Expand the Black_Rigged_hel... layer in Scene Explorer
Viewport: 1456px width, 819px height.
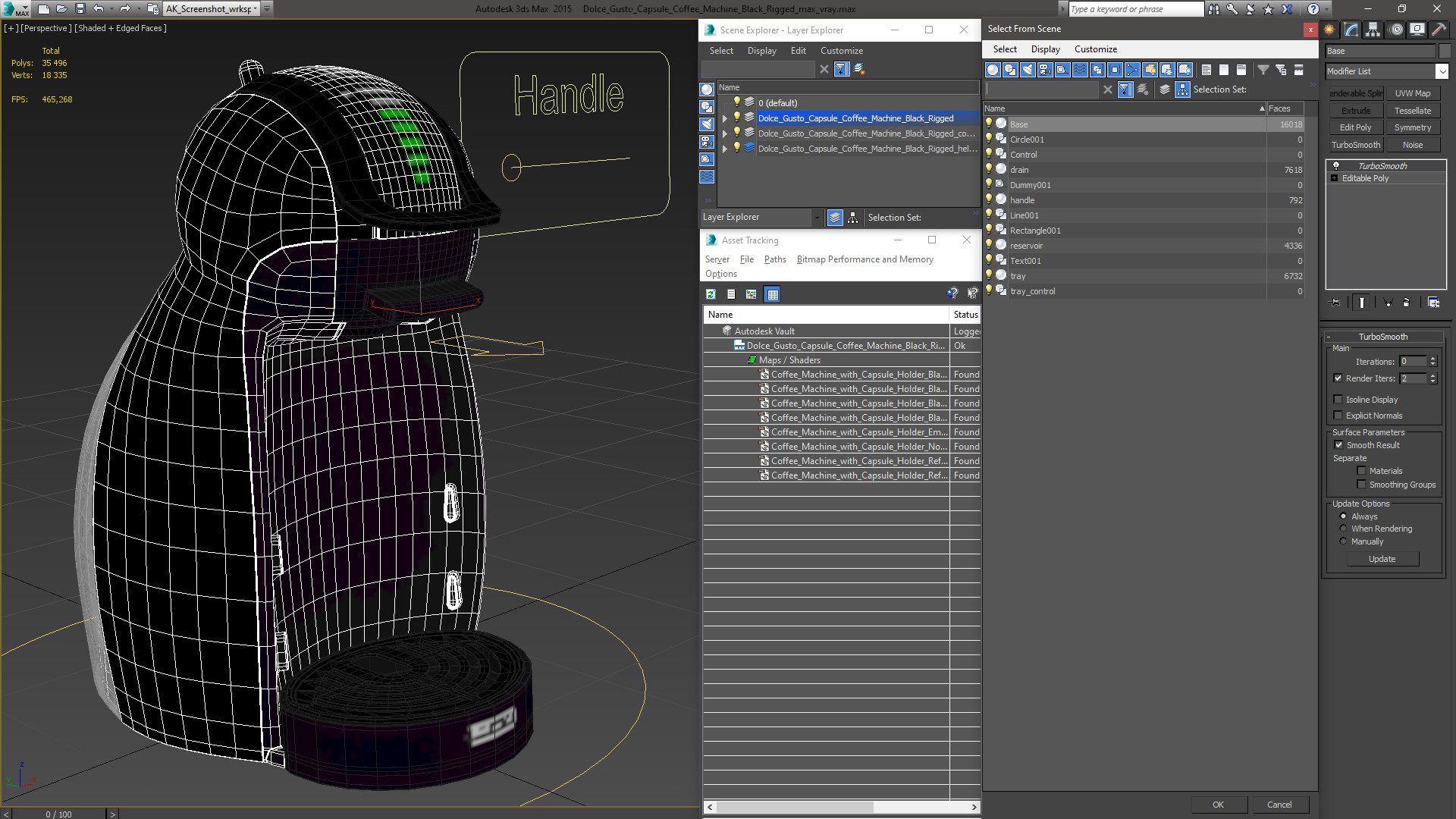725,149
